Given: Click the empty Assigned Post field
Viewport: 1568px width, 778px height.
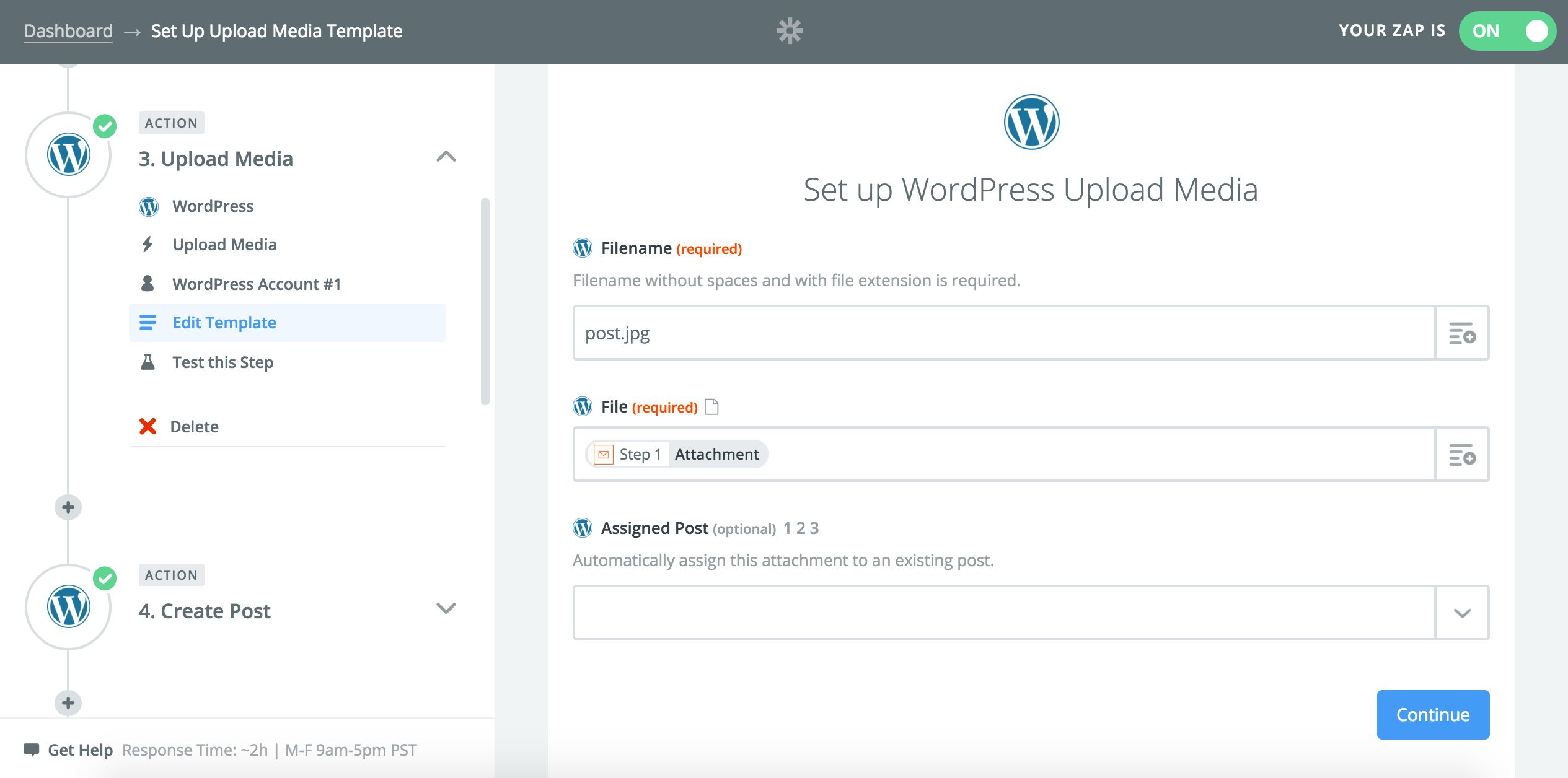Looking at the screenshot, I should pyautogui.click(x=1005, y=613).
